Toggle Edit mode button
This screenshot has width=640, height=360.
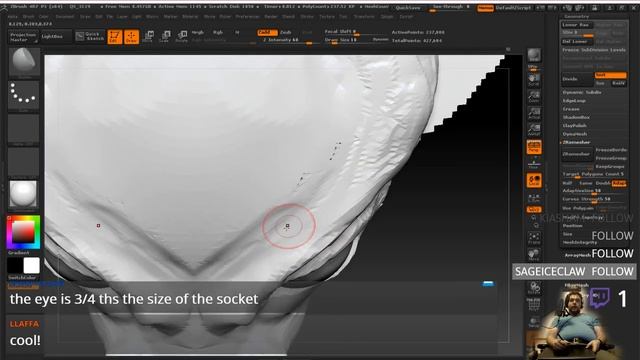tap(115, 36)
